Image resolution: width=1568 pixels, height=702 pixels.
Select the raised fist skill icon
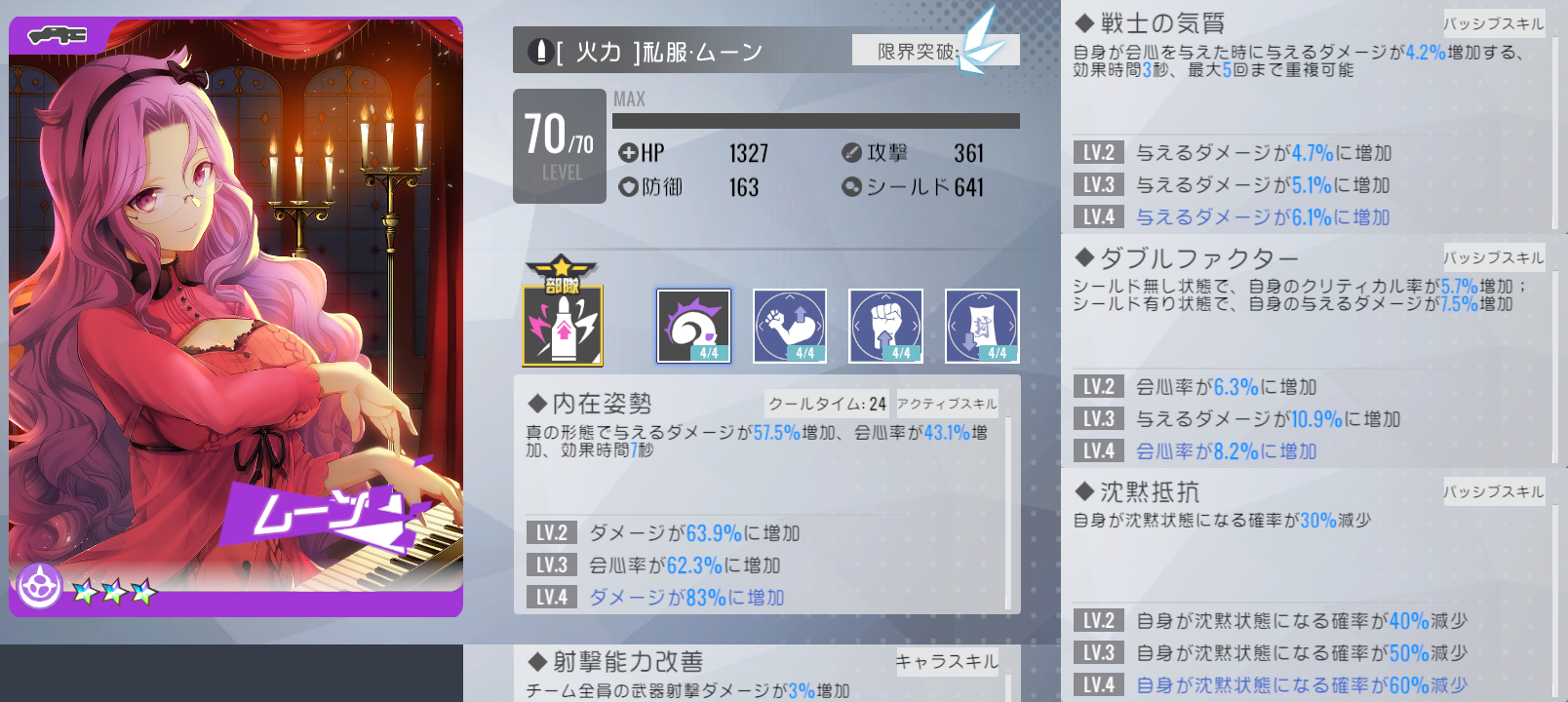click(x=885, y=327)
